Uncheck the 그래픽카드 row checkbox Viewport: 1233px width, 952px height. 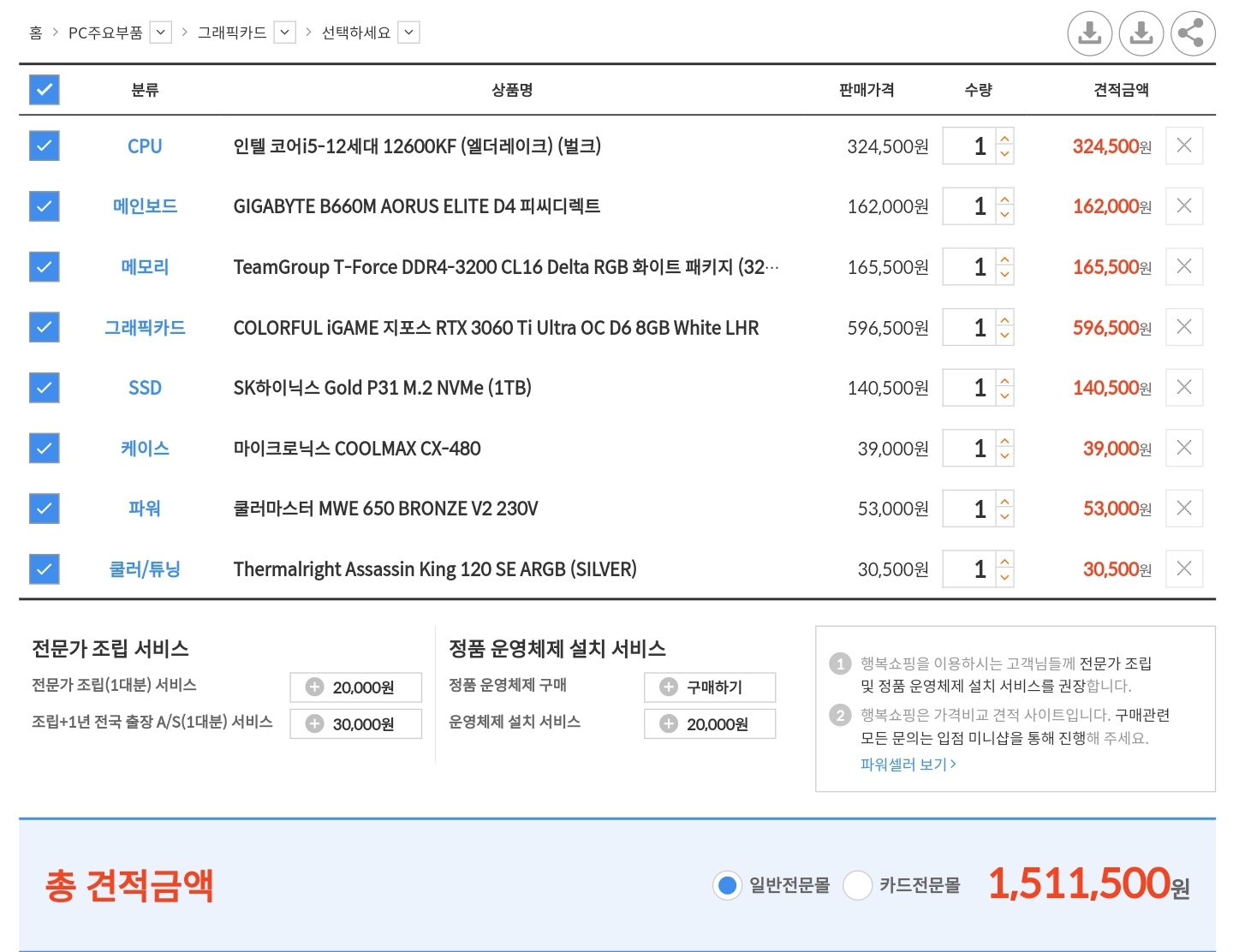45,327
